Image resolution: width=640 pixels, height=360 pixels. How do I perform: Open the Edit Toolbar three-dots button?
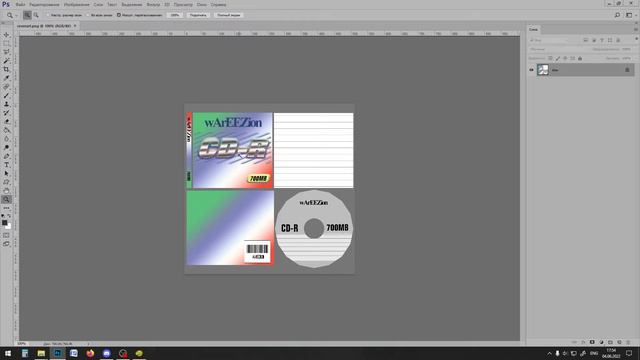coord(6,208)
